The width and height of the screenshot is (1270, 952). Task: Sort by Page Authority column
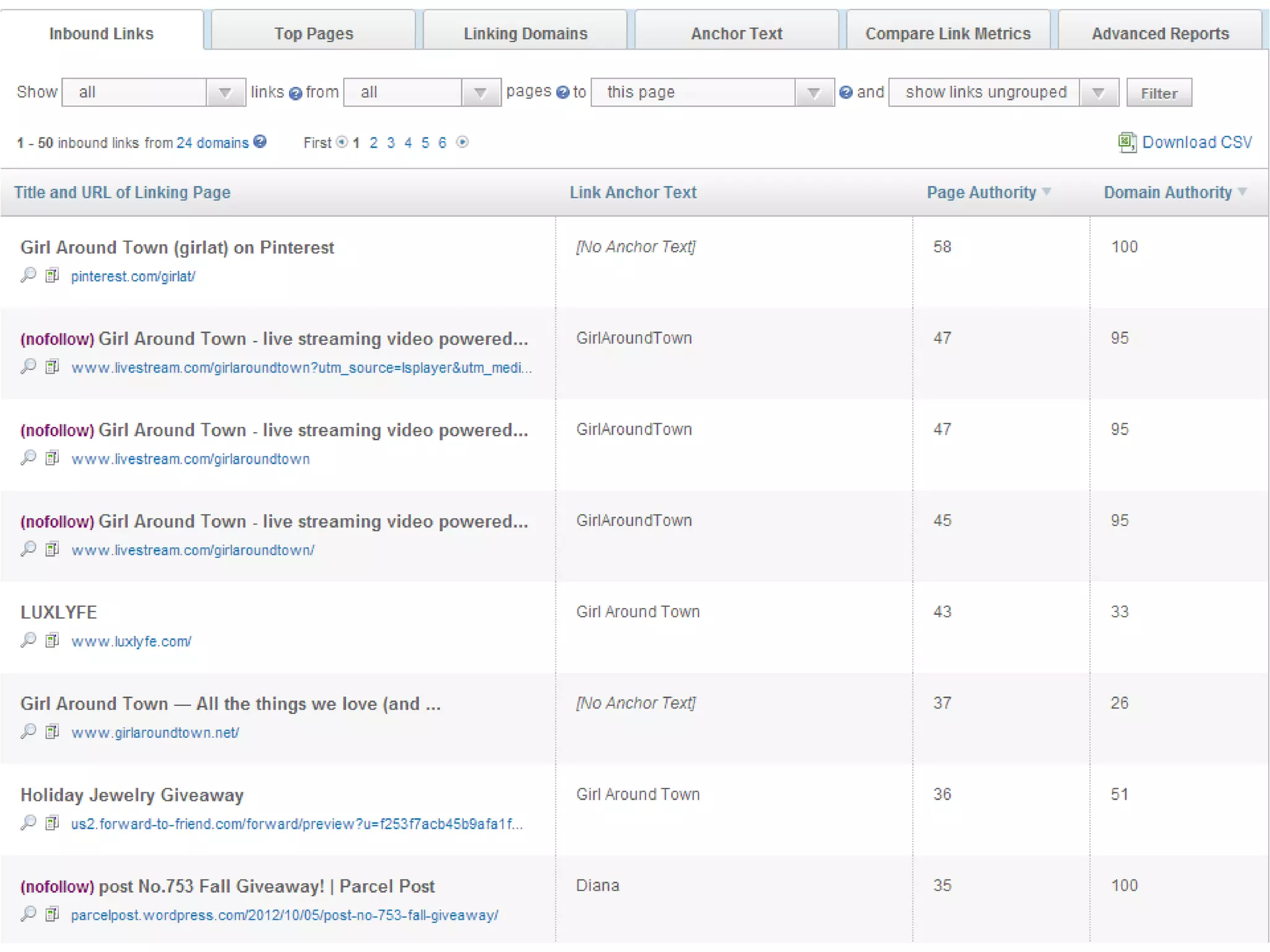(988, 192)
